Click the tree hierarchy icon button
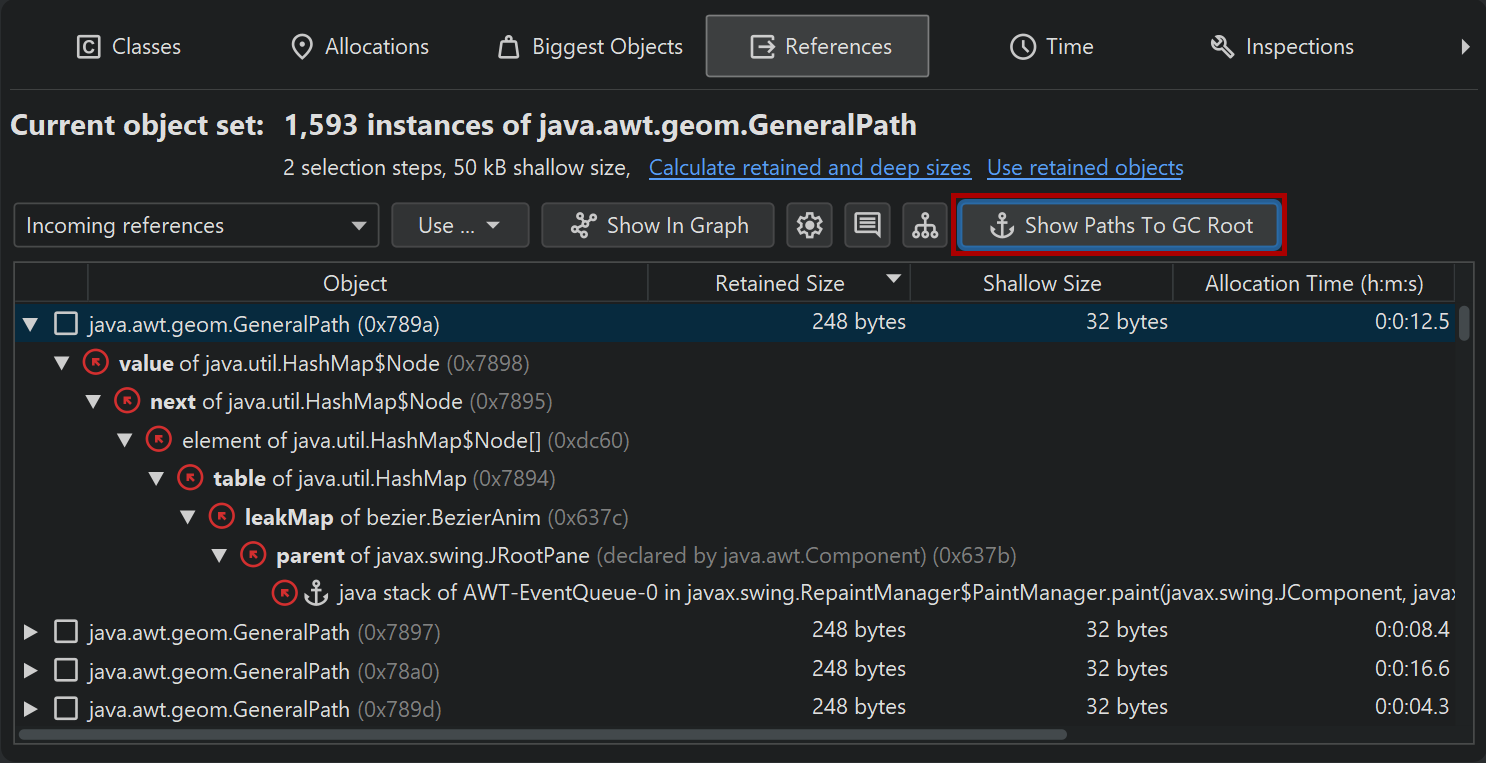This screenshot has height=763, width=1486. [925, 226]
